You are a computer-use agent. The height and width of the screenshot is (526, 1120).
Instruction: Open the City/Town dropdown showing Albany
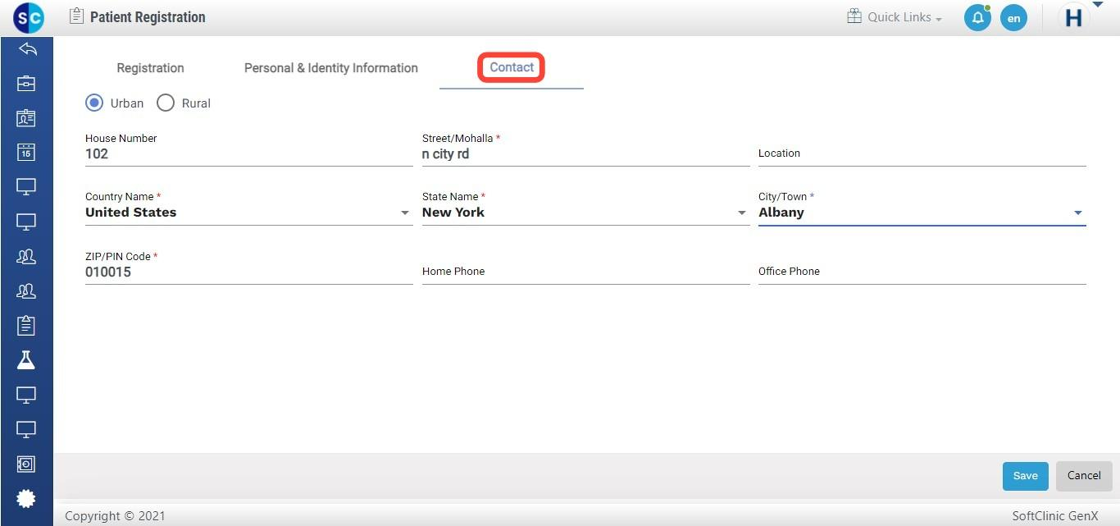[x=922, y=212]
